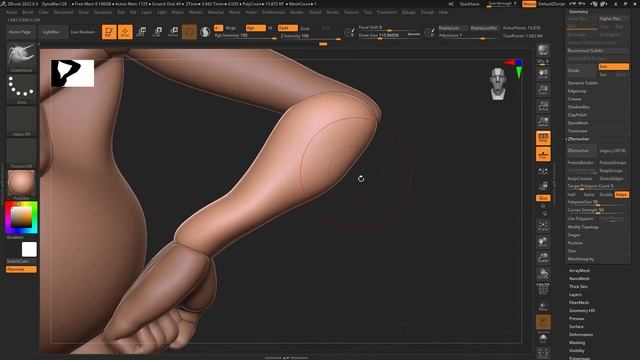The height and width of the screenshot is (360, 640).
Task: Select the Scale transform icon
Action: point(157,32)
